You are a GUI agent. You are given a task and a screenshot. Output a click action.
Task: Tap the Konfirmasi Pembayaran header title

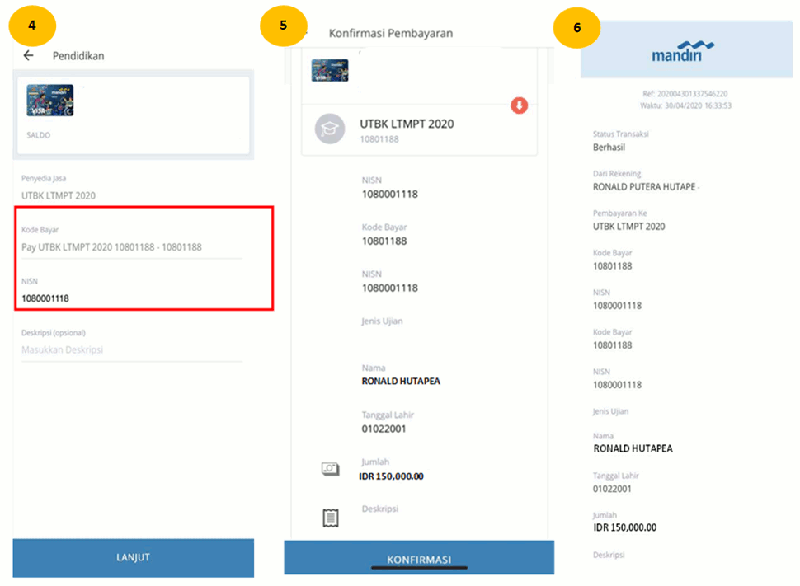[391, 33]
